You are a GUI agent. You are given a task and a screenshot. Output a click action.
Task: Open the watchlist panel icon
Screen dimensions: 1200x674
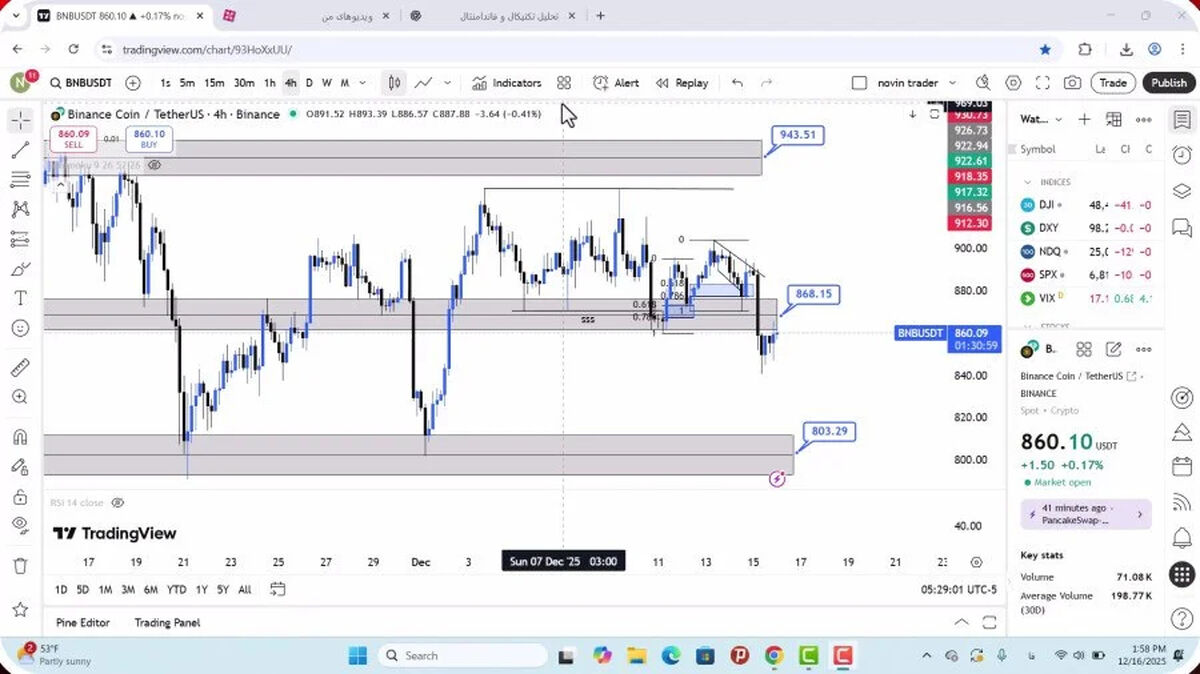(x=1181, y=120)
